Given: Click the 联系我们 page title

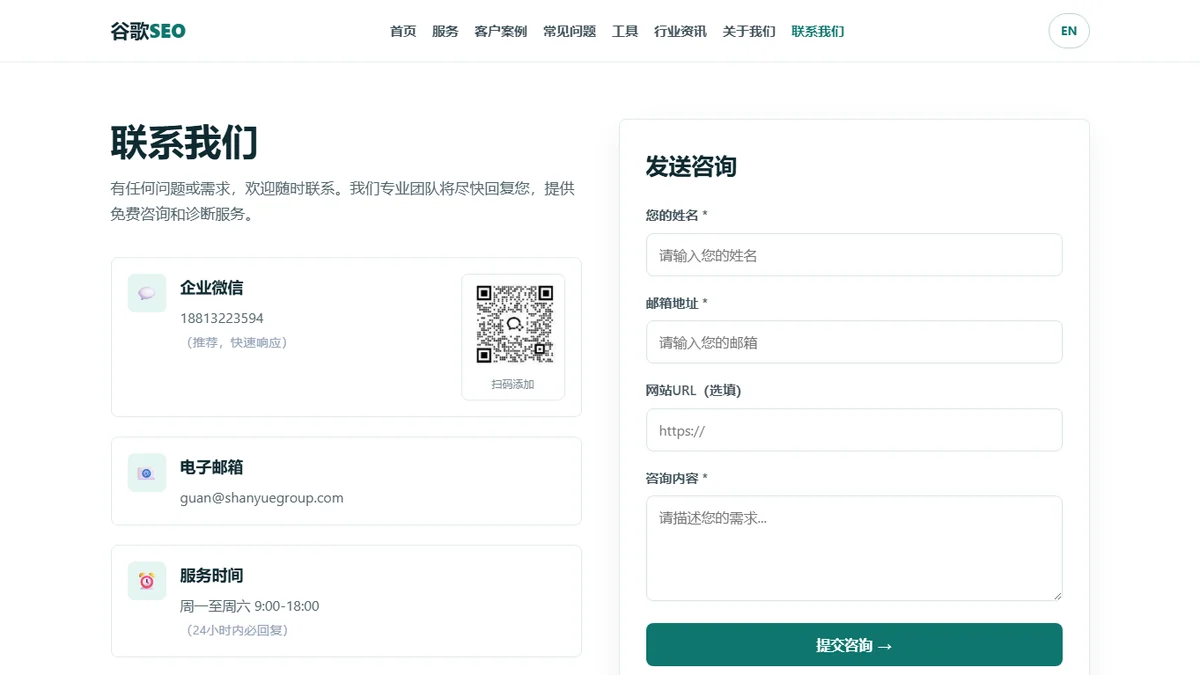Looking at the screenshot, I should [184, 144].
